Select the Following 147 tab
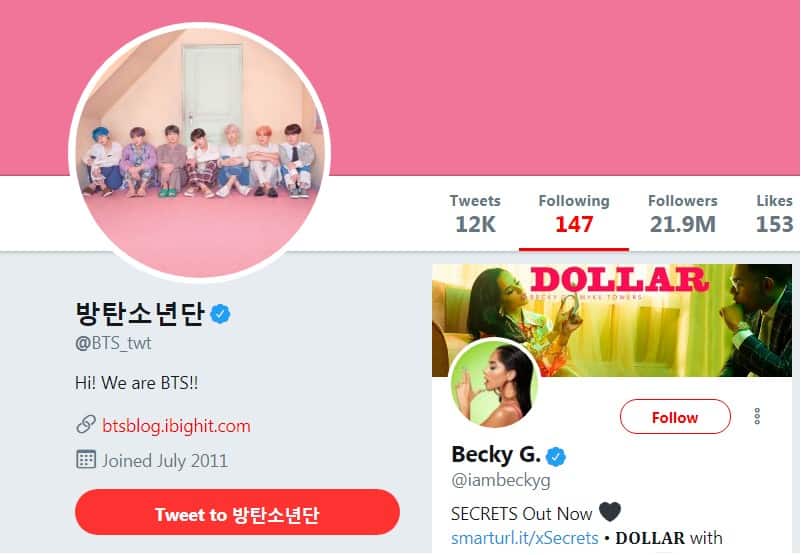801x555 pixels. [574, 214]
